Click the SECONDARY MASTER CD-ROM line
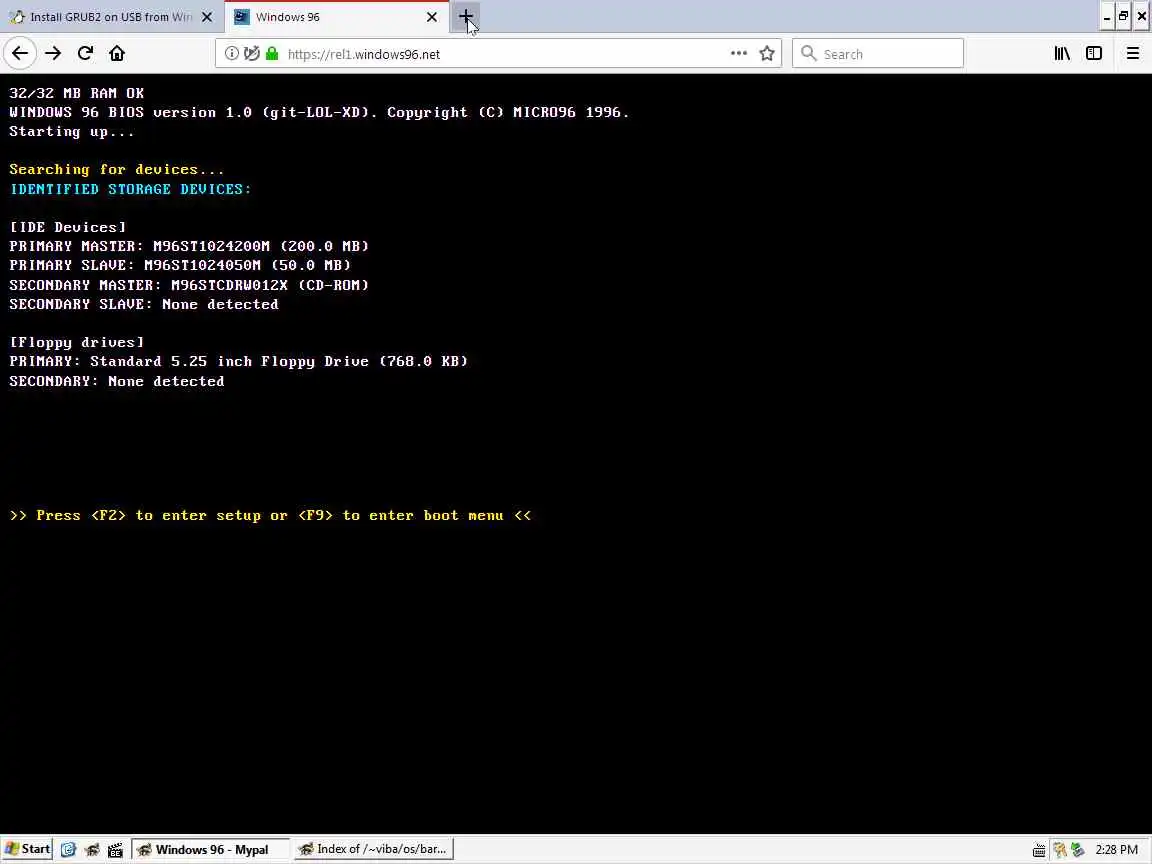This screenshot has height=864, width=1152. pyautogui.click(x=189, y=285)
